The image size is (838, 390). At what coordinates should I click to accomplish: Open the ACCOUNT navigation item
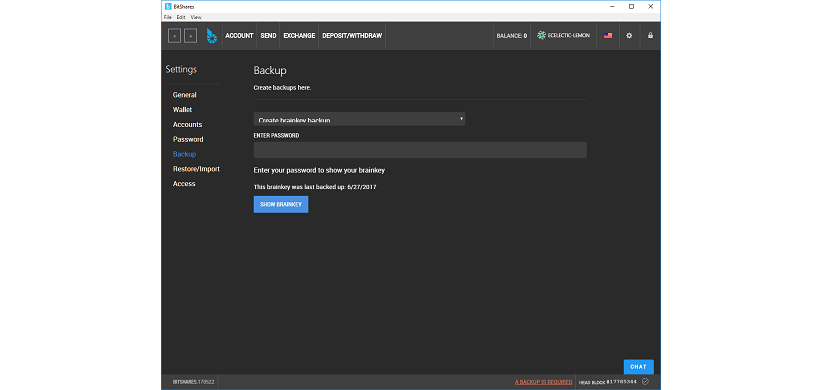(x=239, y=36)
